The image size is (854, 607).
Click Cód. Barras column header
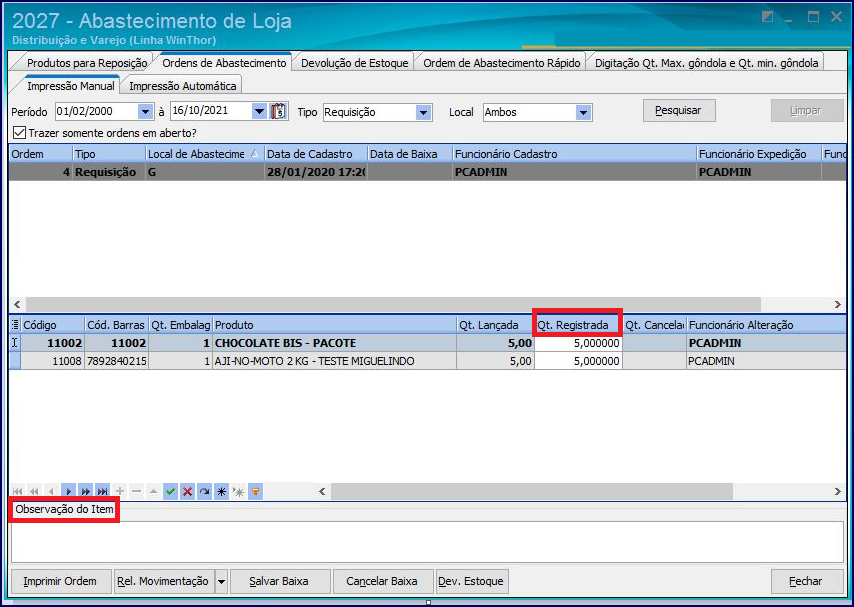[116, 325]
